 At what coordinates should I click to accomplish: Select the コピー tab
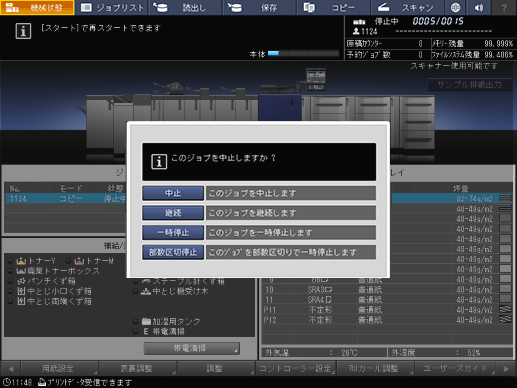(x=333, y=7)
